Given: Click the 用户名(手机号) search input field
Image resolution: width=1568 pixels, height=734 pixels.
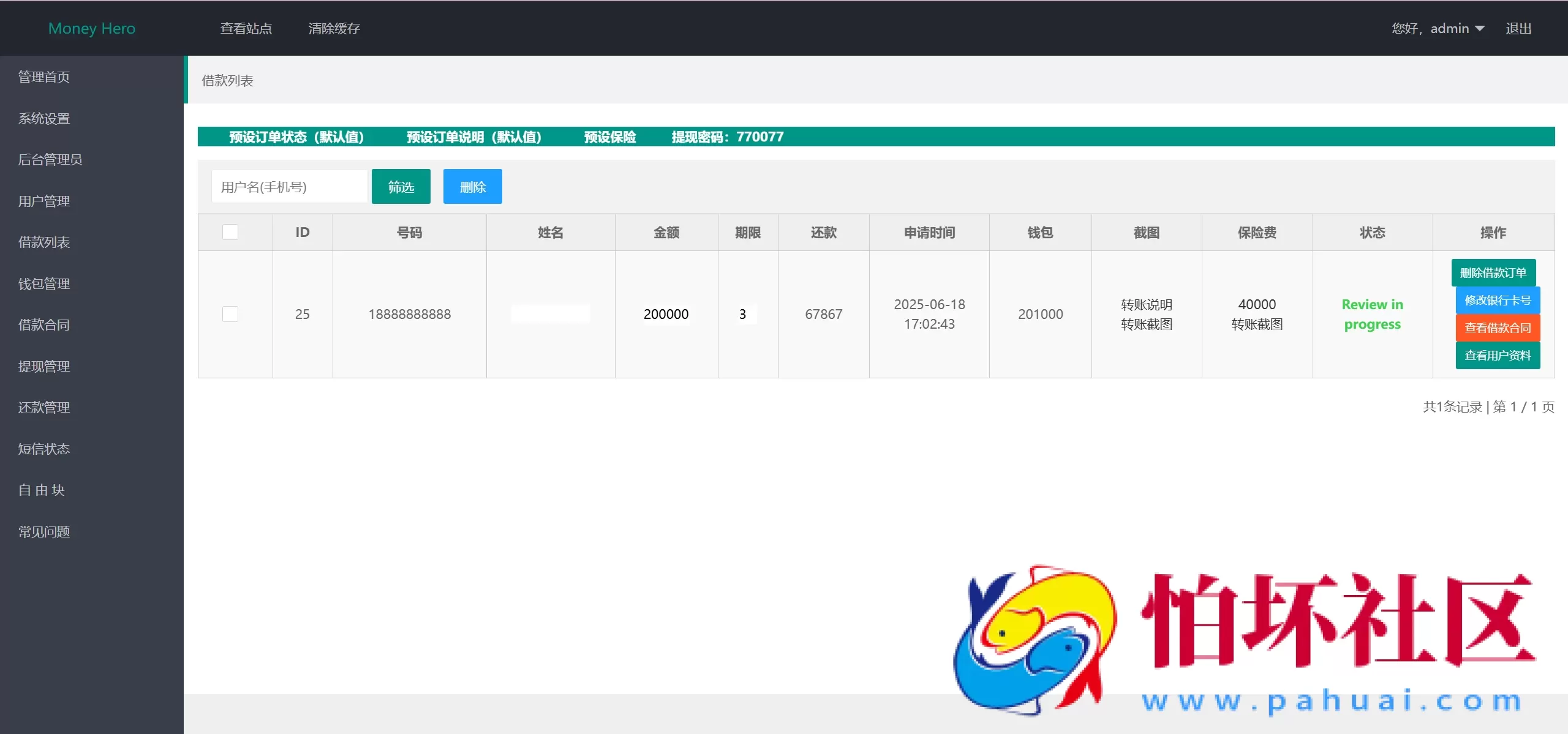Looking at the screenshot, I should (x=289, y=186).
